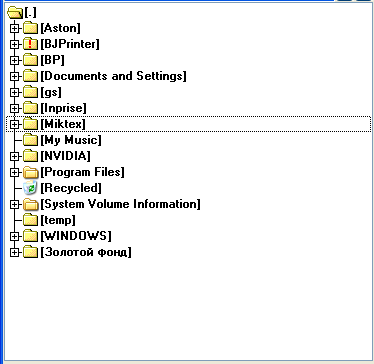
Task: Click the root [.] open folder icon
Action: pyautogui.click(x=15, y=13)
